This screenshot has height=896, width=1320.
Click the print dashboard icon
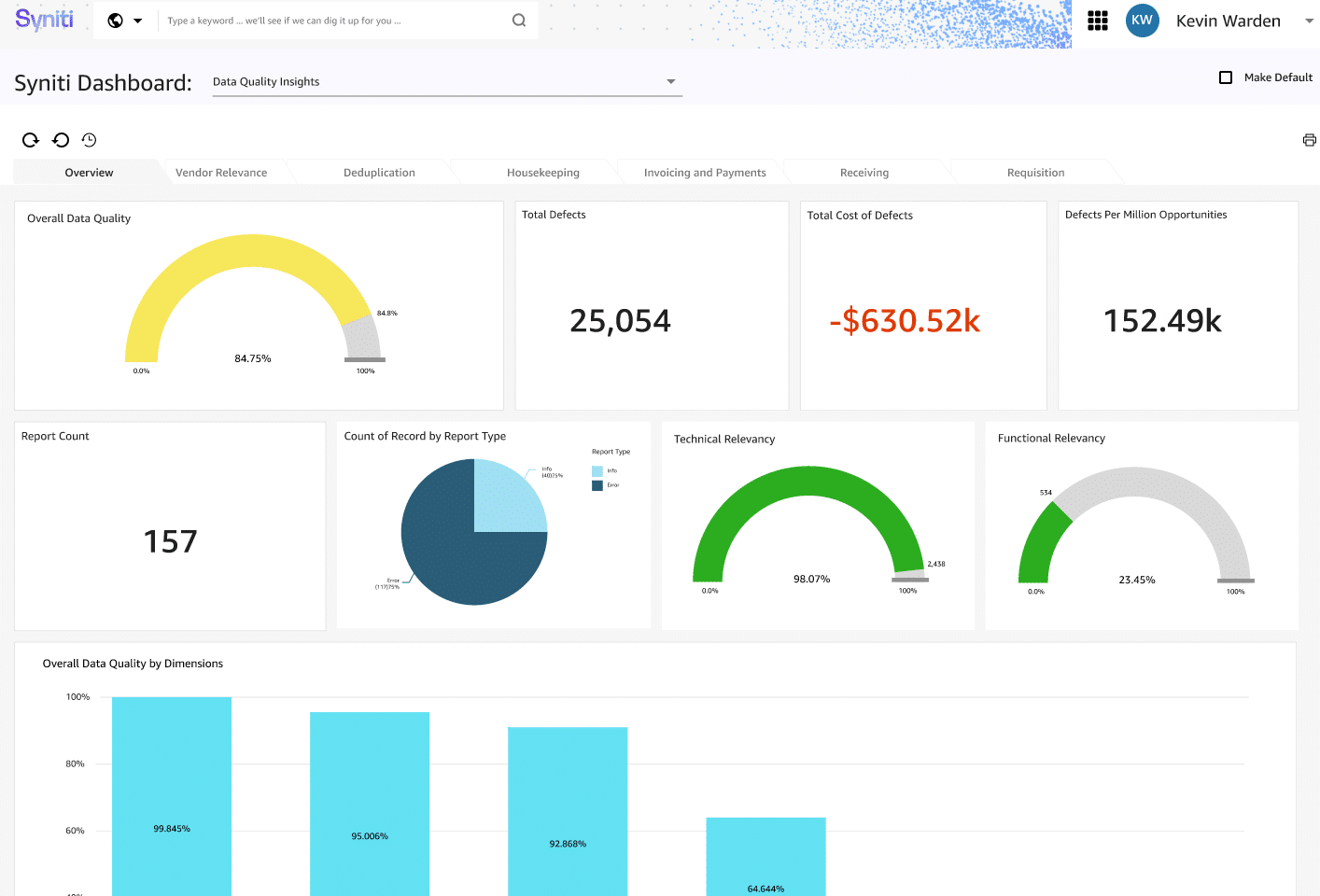tap(1309, 140)
